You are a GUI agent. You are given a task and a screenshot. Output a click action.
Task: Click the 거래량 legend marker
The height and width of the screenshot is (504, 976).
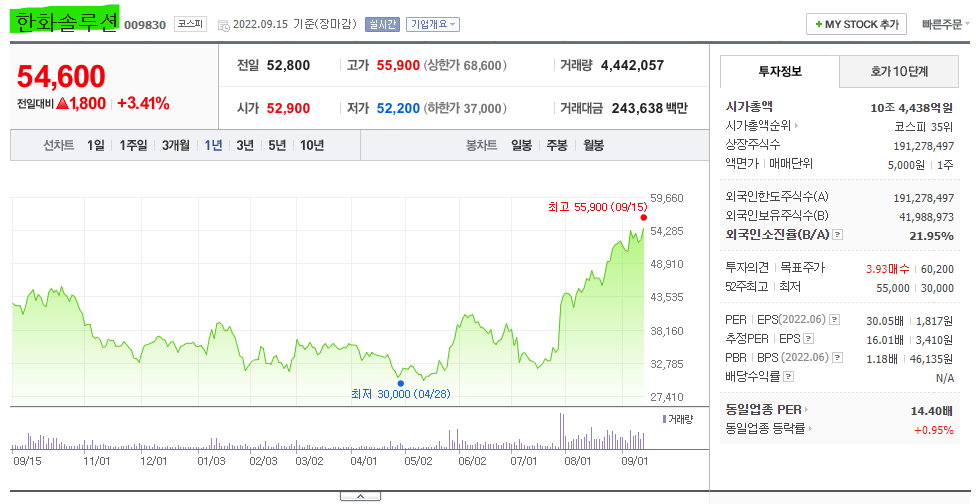664,419
